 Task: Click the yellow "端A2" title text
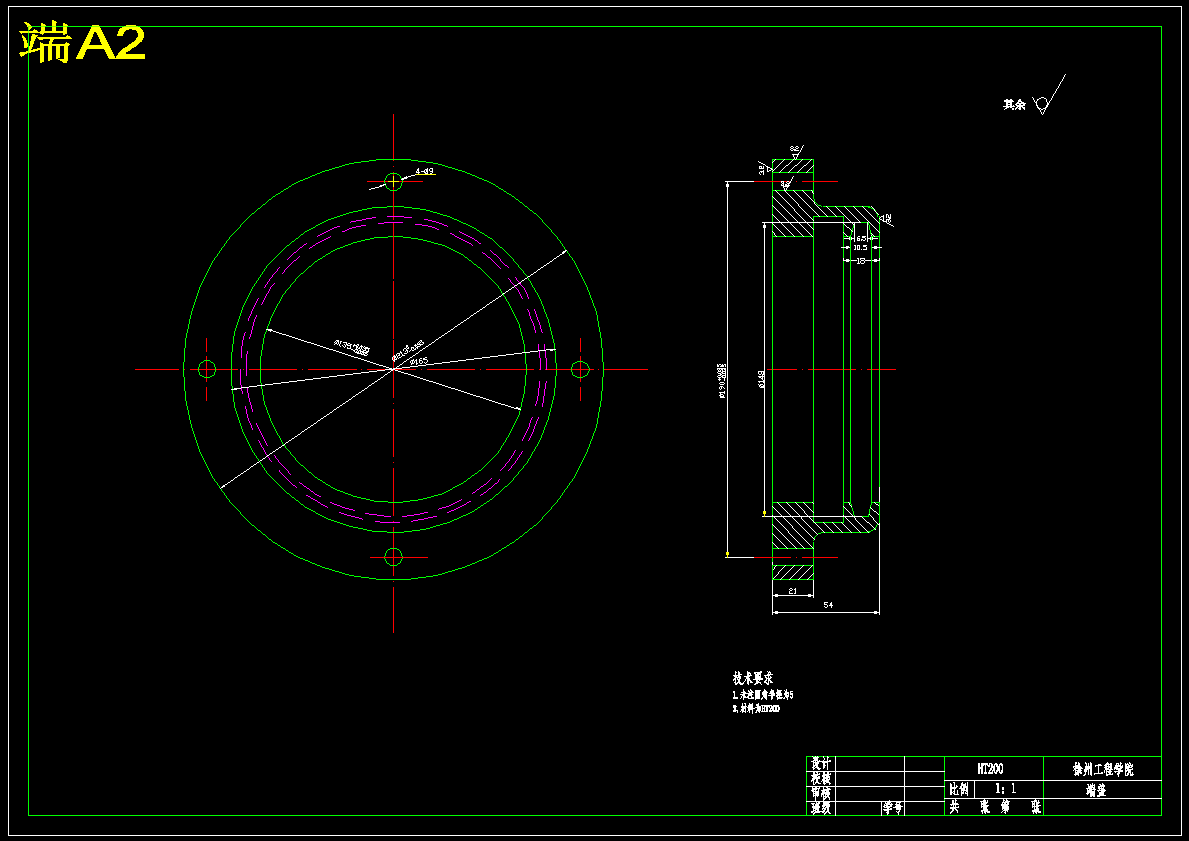(82, 43)
